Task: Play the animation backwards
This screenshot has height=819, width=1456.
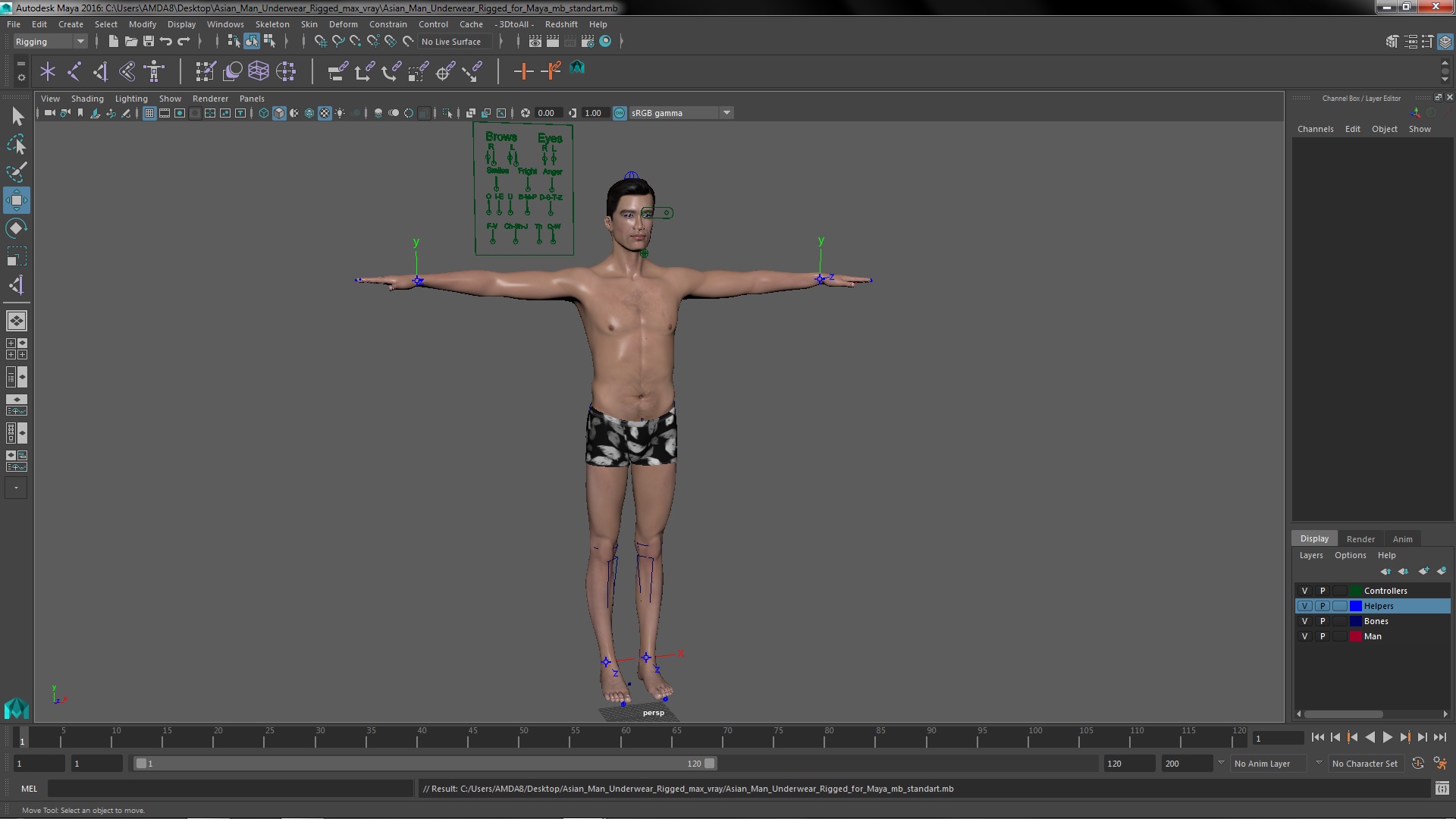Action: pyautogui.click(x=1370, y=737)
